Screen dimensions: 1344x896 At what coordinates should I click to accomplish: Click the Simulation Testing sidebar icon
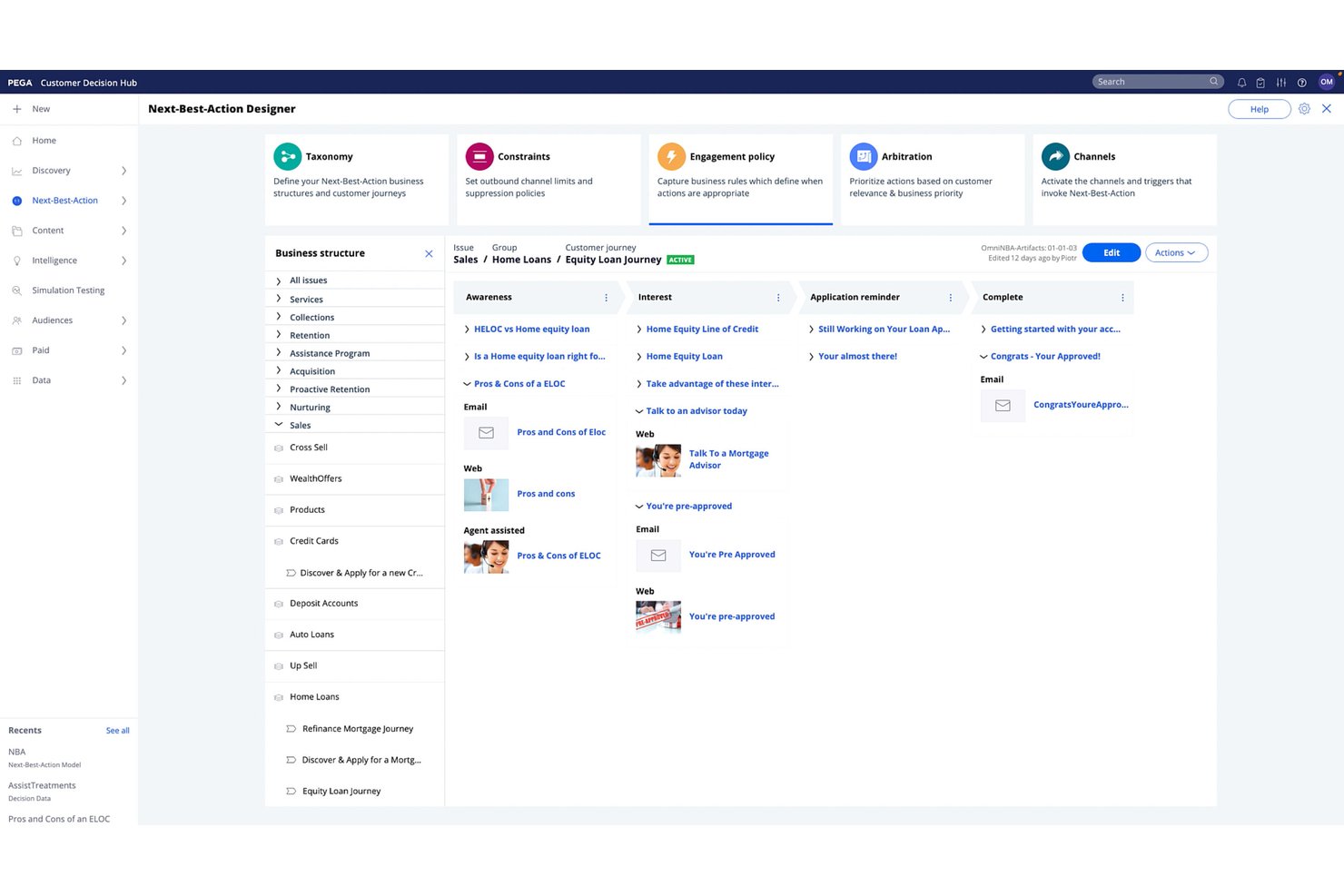click(17, 290)
